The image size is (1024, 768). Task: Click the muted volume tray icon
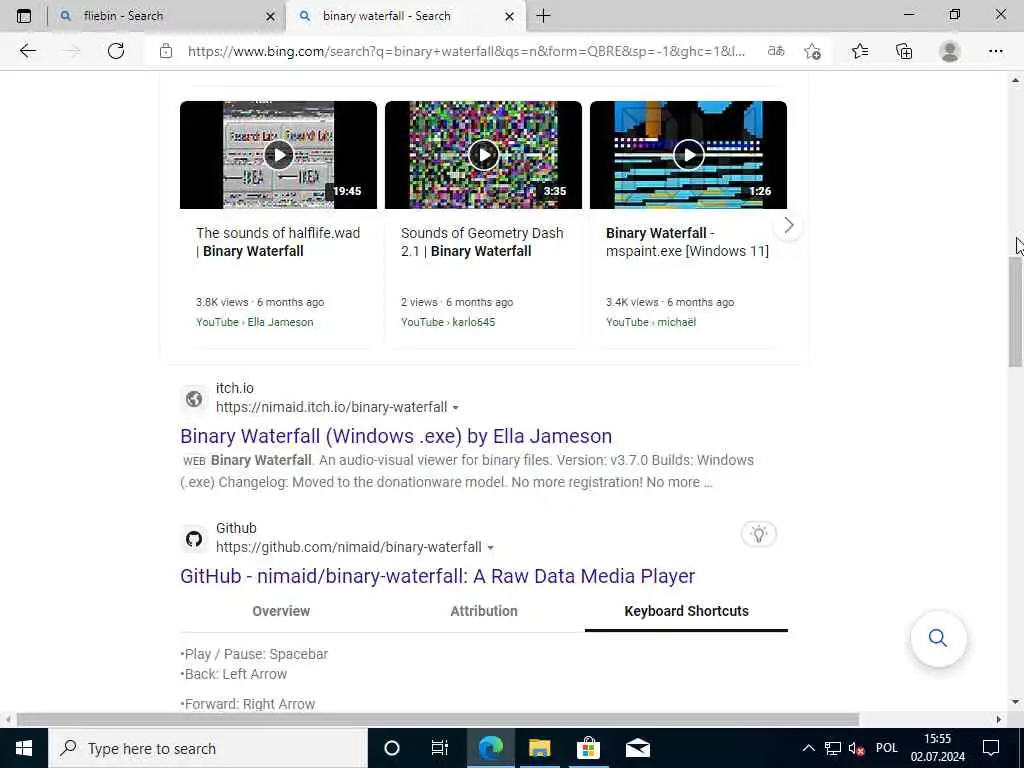[856, 748]
